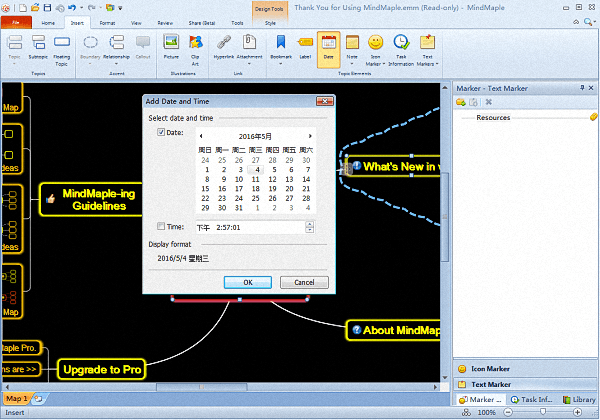This screenshot has height=420, width=600.
Task: Add a Hyperlink to topic
Action: pyautogui.click(x=224, y=46)
